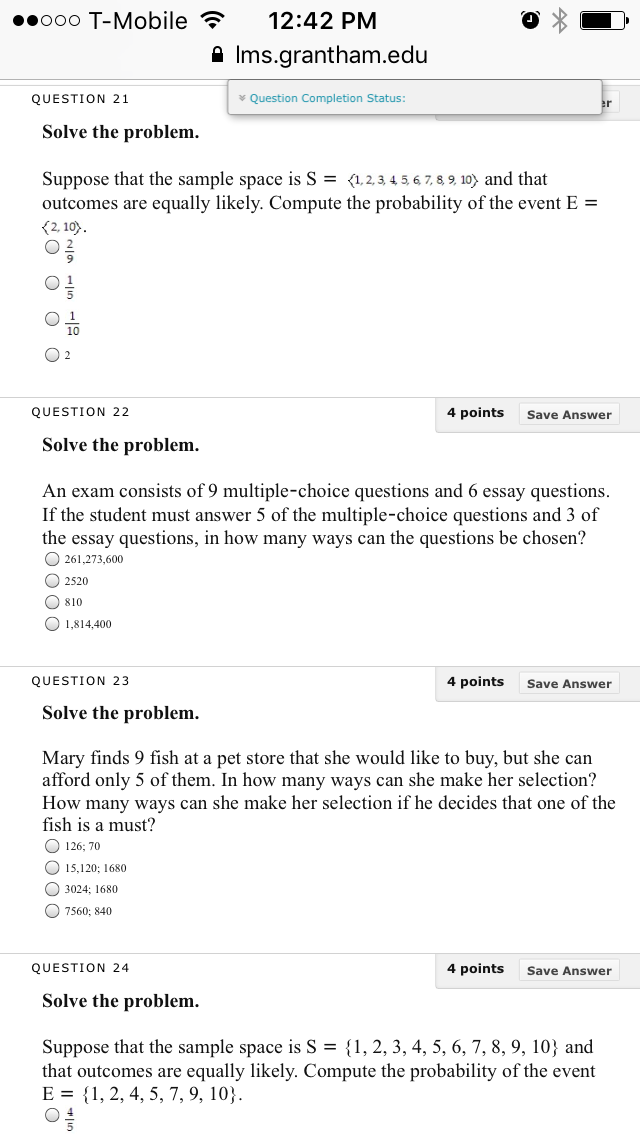The image size is (640, 1136).
Task: Select 7560; 840 in Question 23
Action: pyautogui.click(x=51, y=911)
